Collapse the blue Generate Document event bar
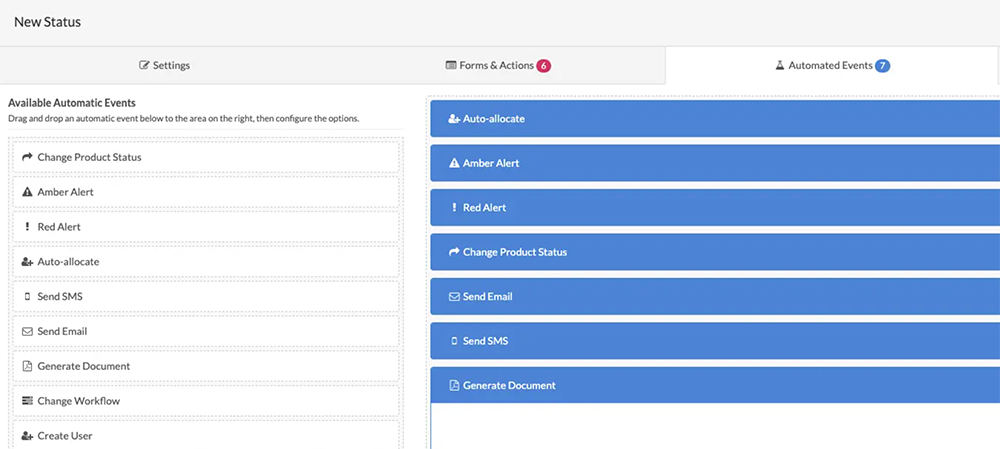Image resolution: width=1000 pixels, height=449 pixels. point(715,385)
